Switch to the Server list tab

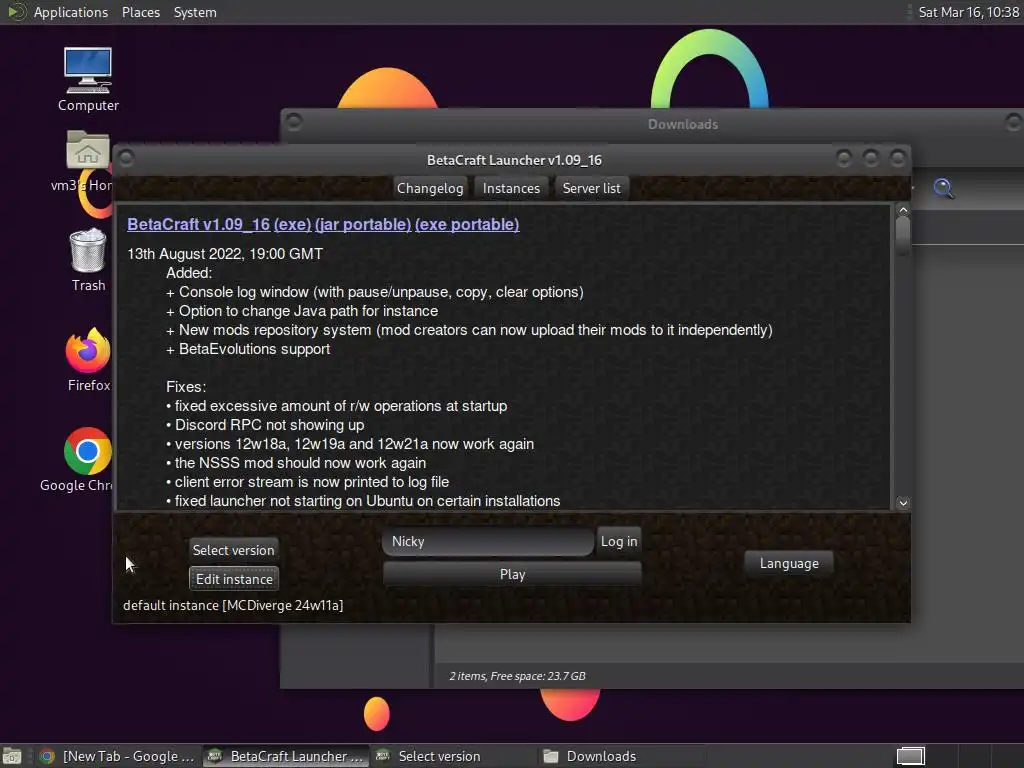592,188
